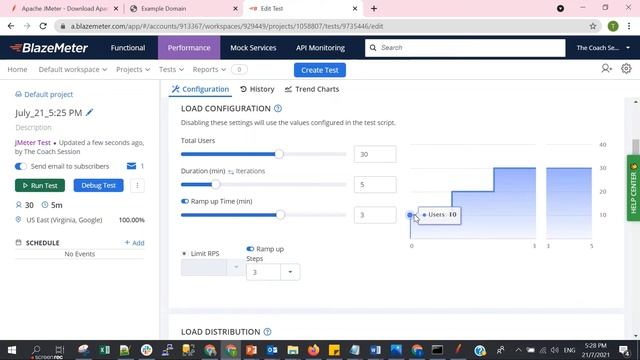Switch to Performance tab
Image resolution: width=640 pixels, height=360 pixels.
point(189,48)
